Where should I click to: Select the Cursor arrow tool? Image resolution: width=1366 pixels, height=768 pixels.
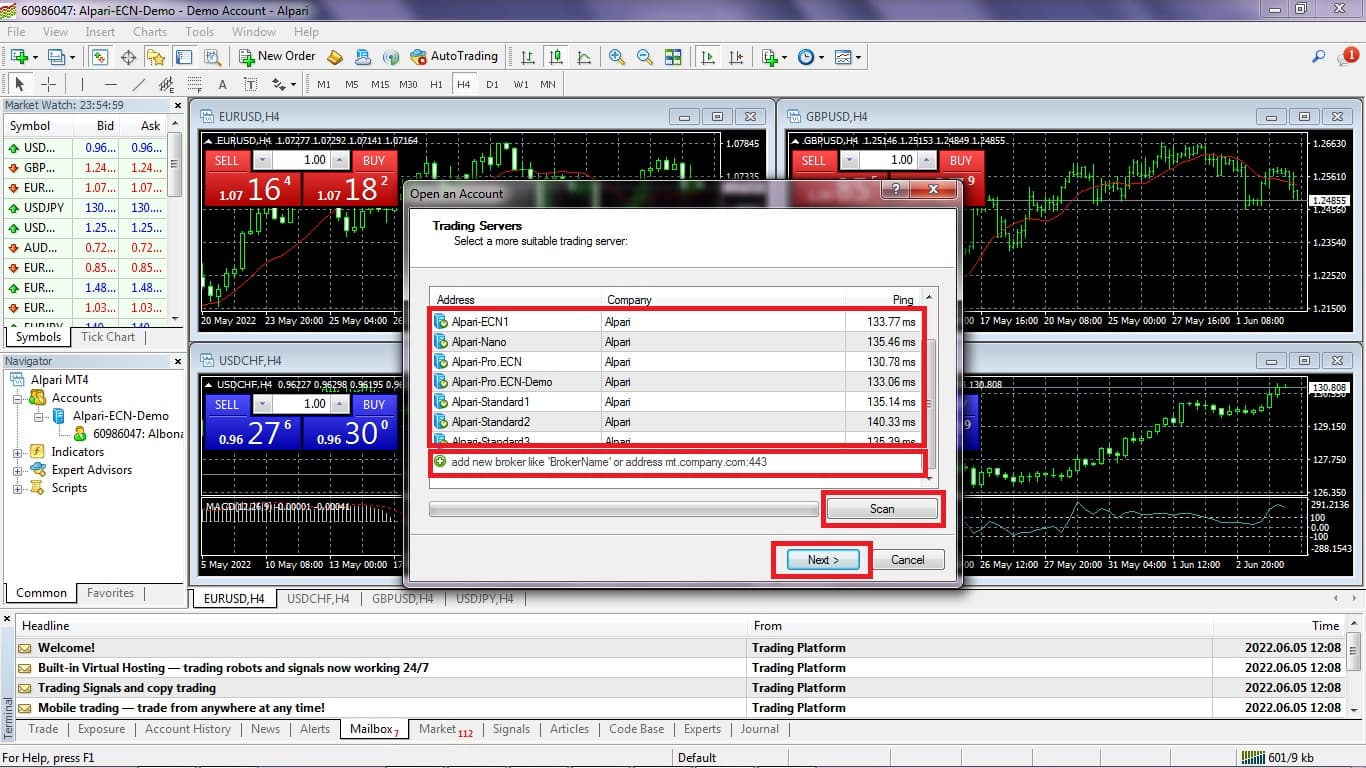click(19, 84)
